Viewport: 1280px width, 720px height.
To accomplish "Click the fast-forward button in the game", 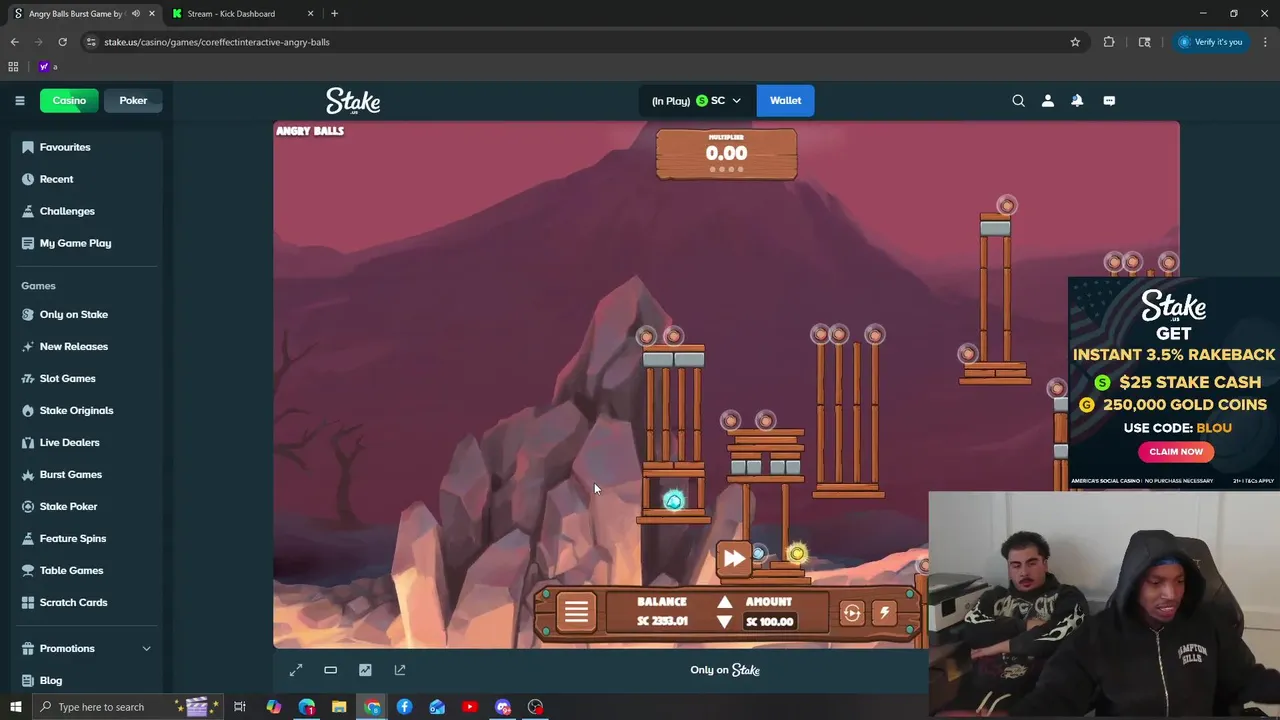I will (734, 559).
